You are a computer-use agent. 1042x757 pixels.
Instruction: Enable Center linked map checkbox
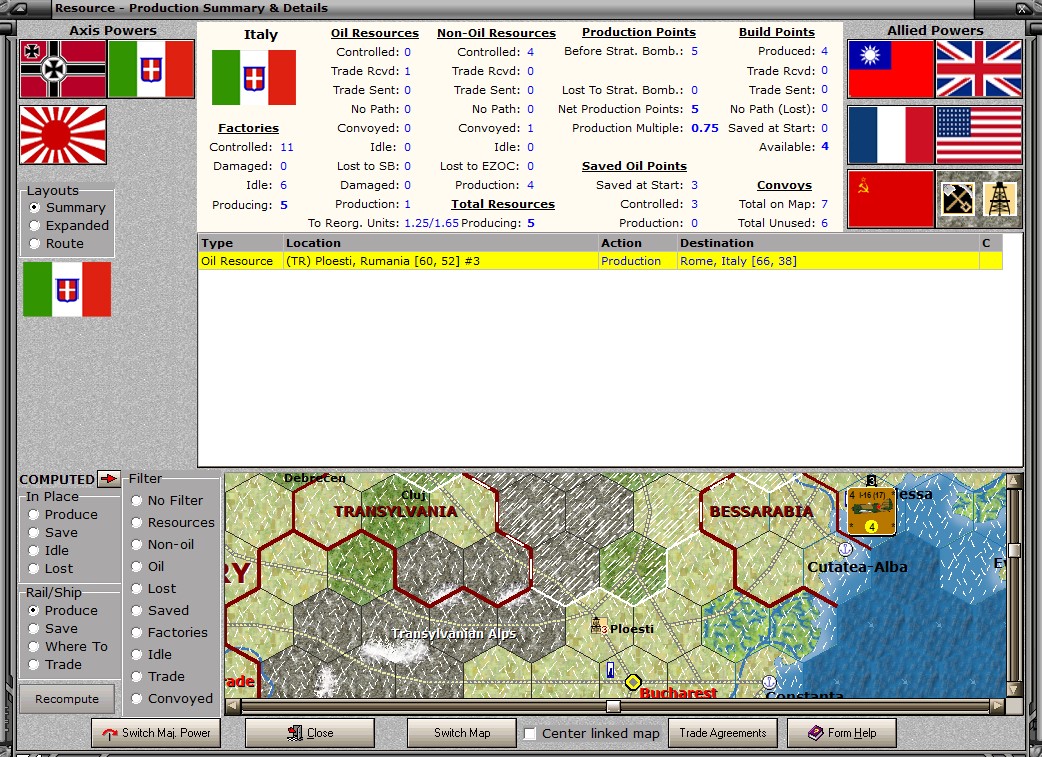coord(530,733)
